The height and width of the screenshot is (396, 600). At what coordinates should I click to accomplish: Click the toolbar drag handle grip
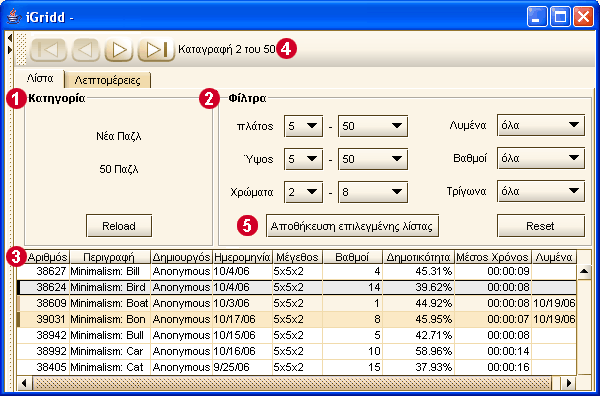[x=22, y=50]
